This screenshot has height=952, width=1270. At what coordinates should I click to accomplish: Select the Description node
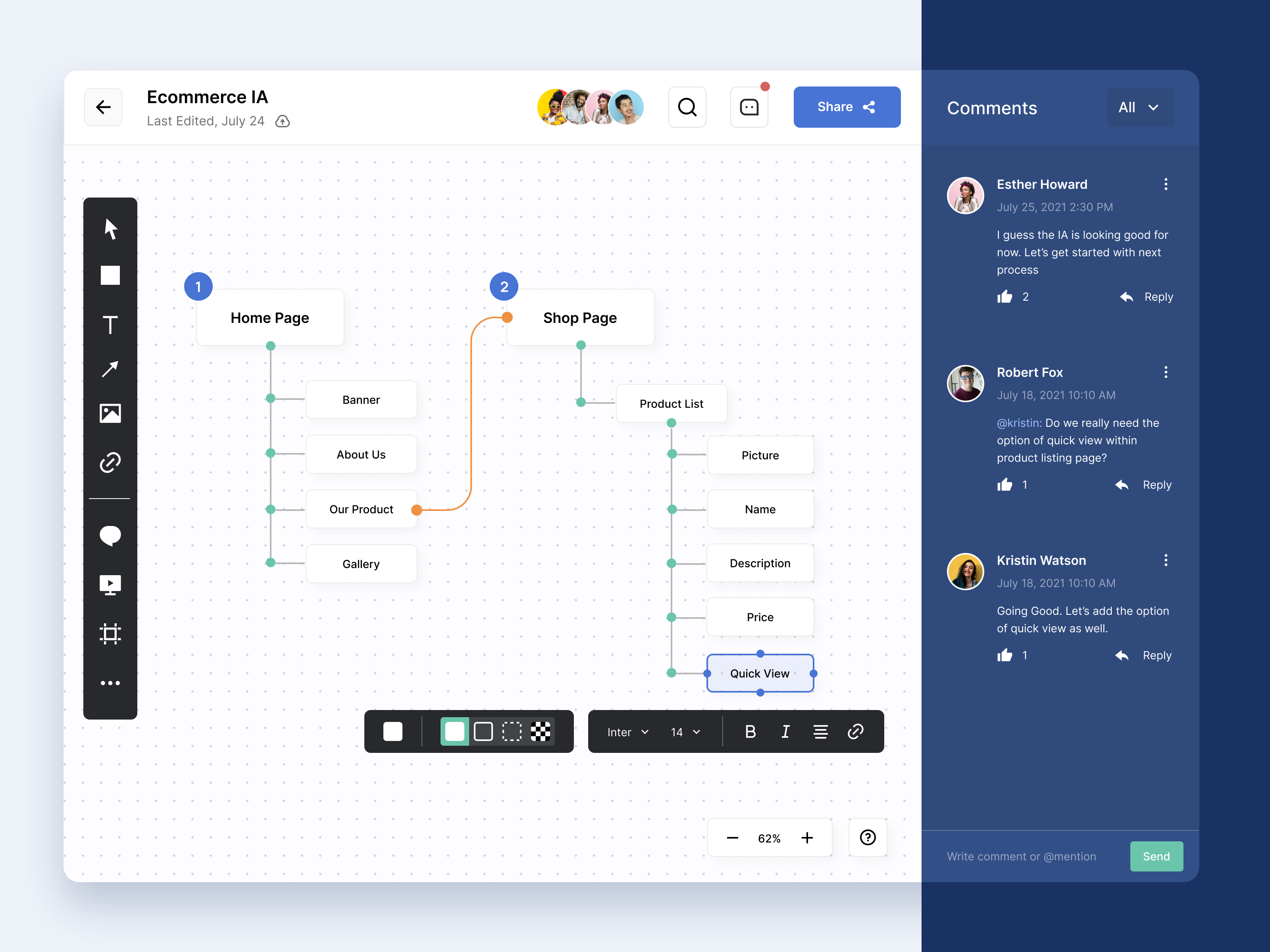760,563
